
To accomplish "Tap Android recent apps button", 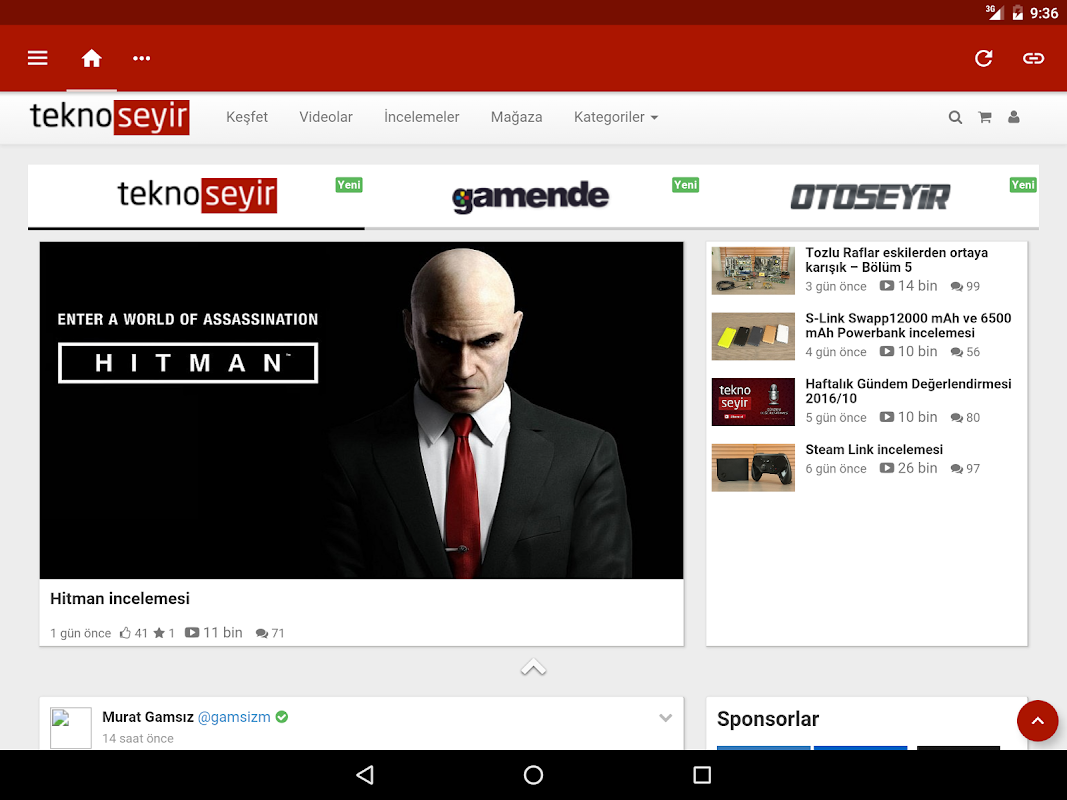I will (702, 775).
